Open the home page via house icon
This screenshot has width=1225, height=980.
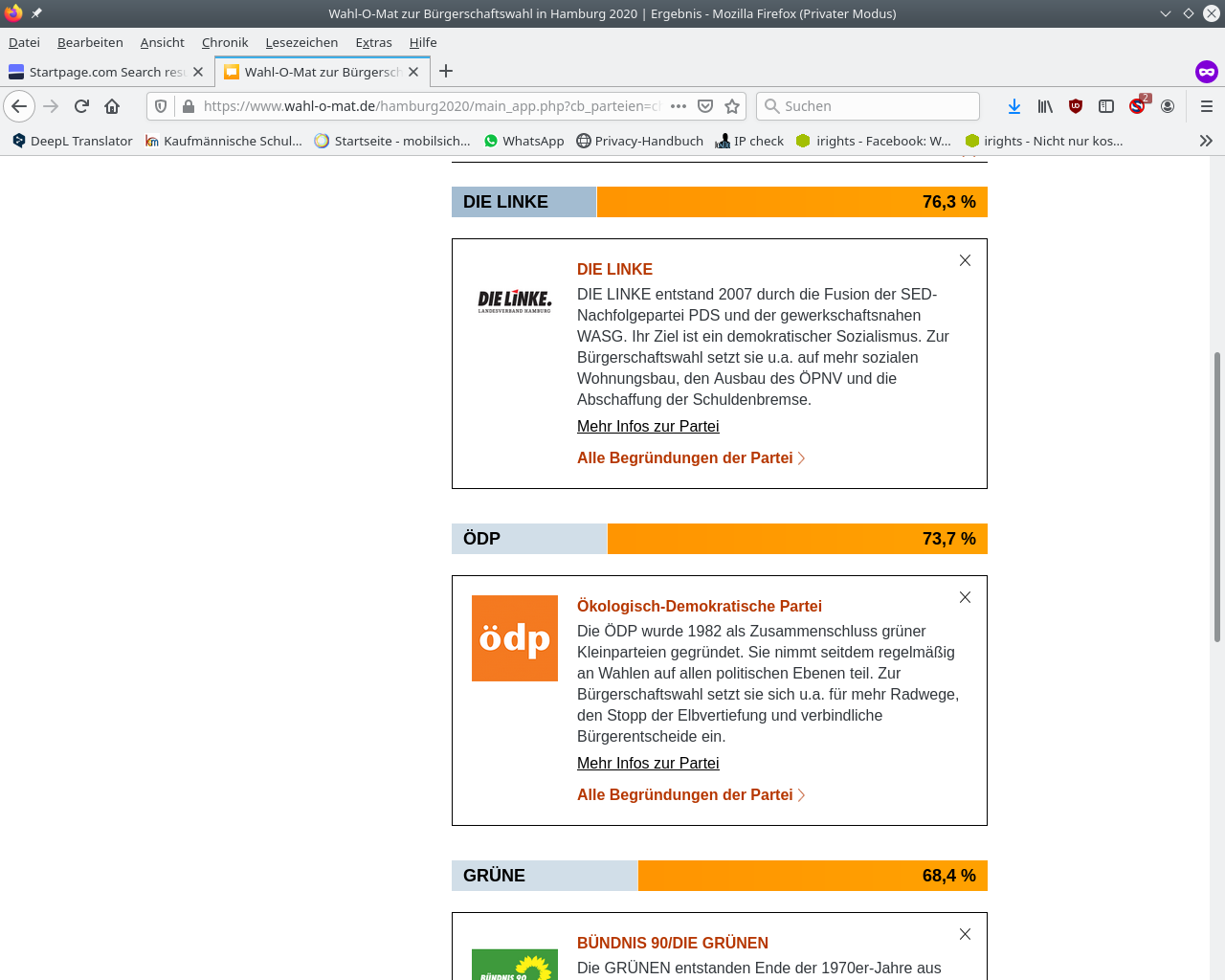[112, 106]
